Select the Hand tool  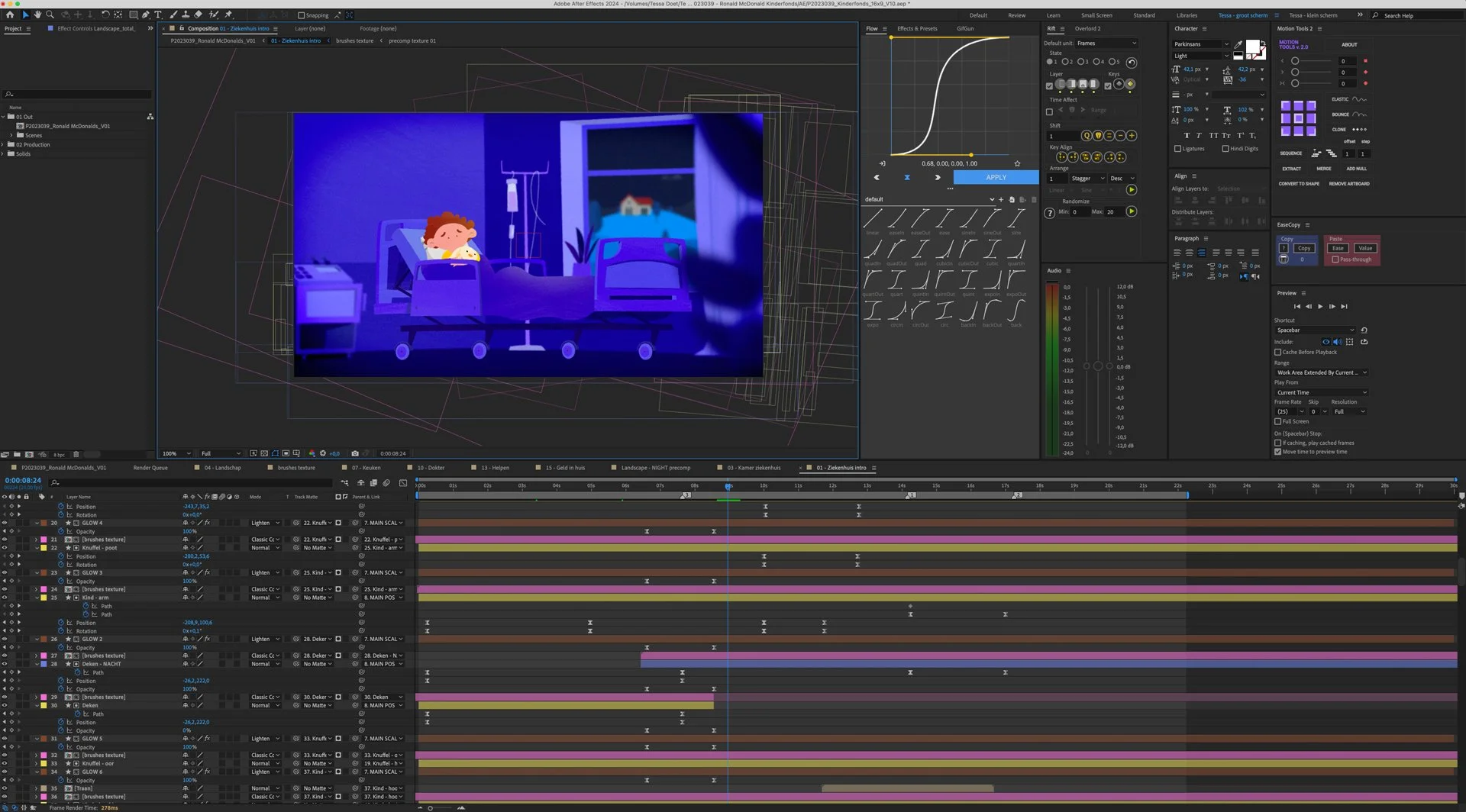(x=37, y=14)
